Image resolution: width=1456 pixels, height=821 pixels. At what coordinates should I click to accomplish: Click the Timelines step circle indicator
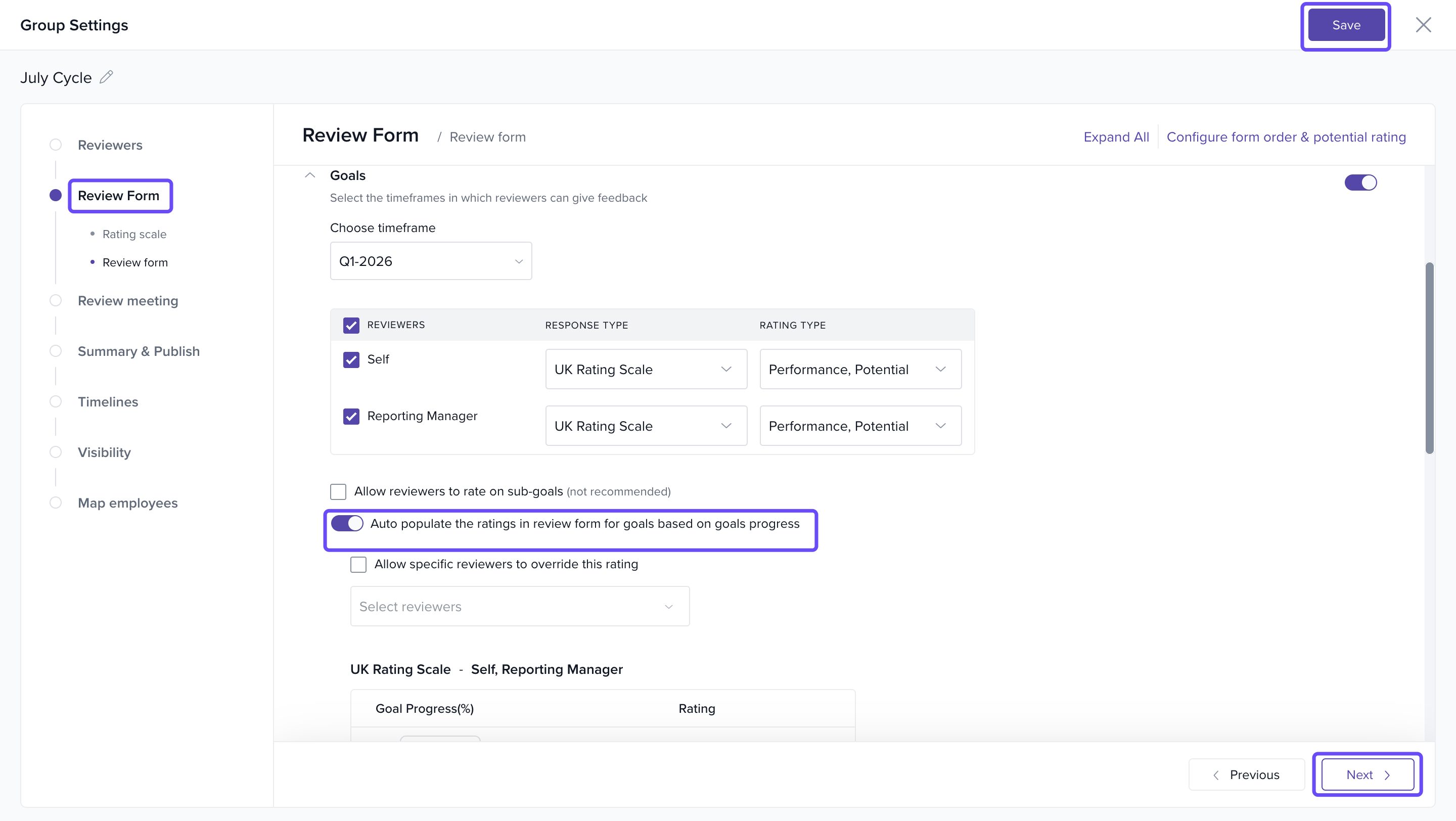56,402
